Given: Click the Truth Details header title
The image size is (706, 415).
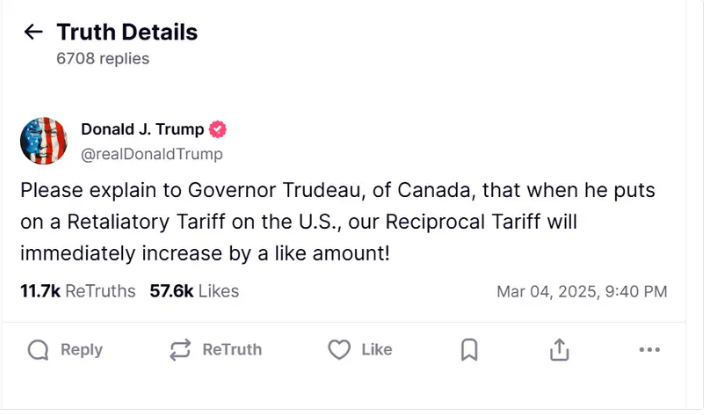Looking at the screenshot, I should (127, 32).
